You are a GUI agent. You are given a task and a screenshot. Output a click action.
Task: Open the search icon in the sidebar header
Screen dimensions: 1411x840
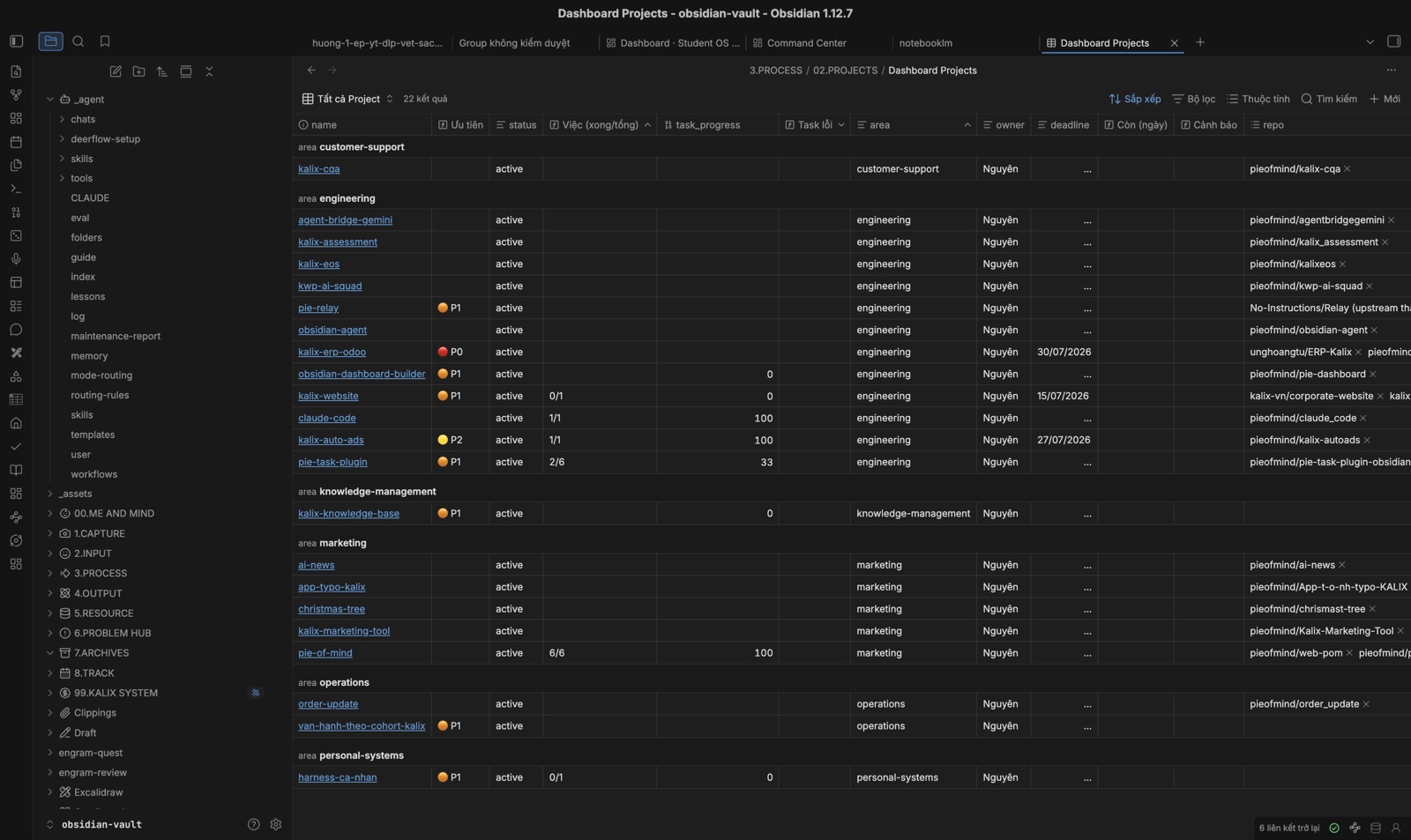tap(78, 41)
